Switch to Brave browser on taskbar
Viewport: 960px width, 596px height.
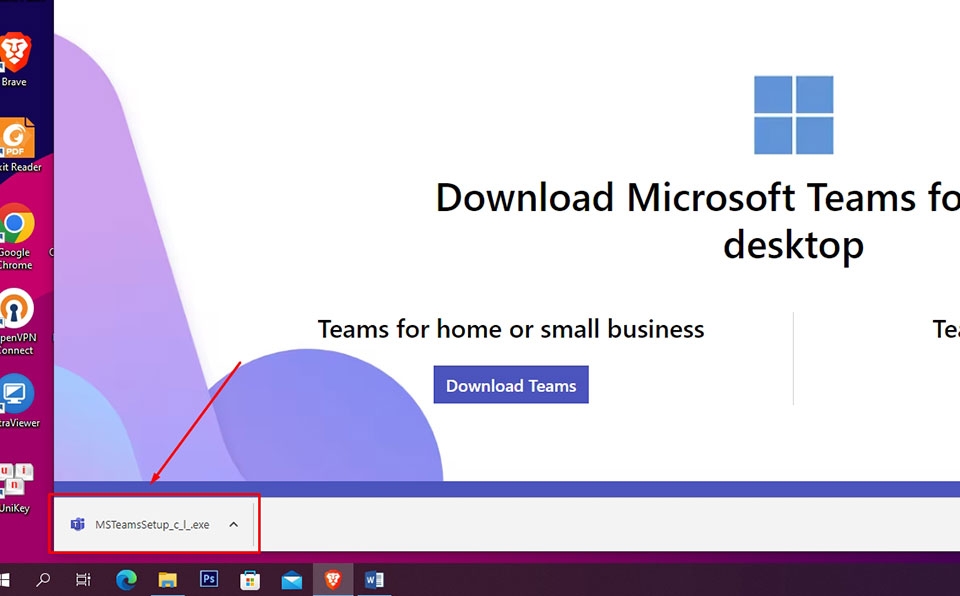point(332,579)
